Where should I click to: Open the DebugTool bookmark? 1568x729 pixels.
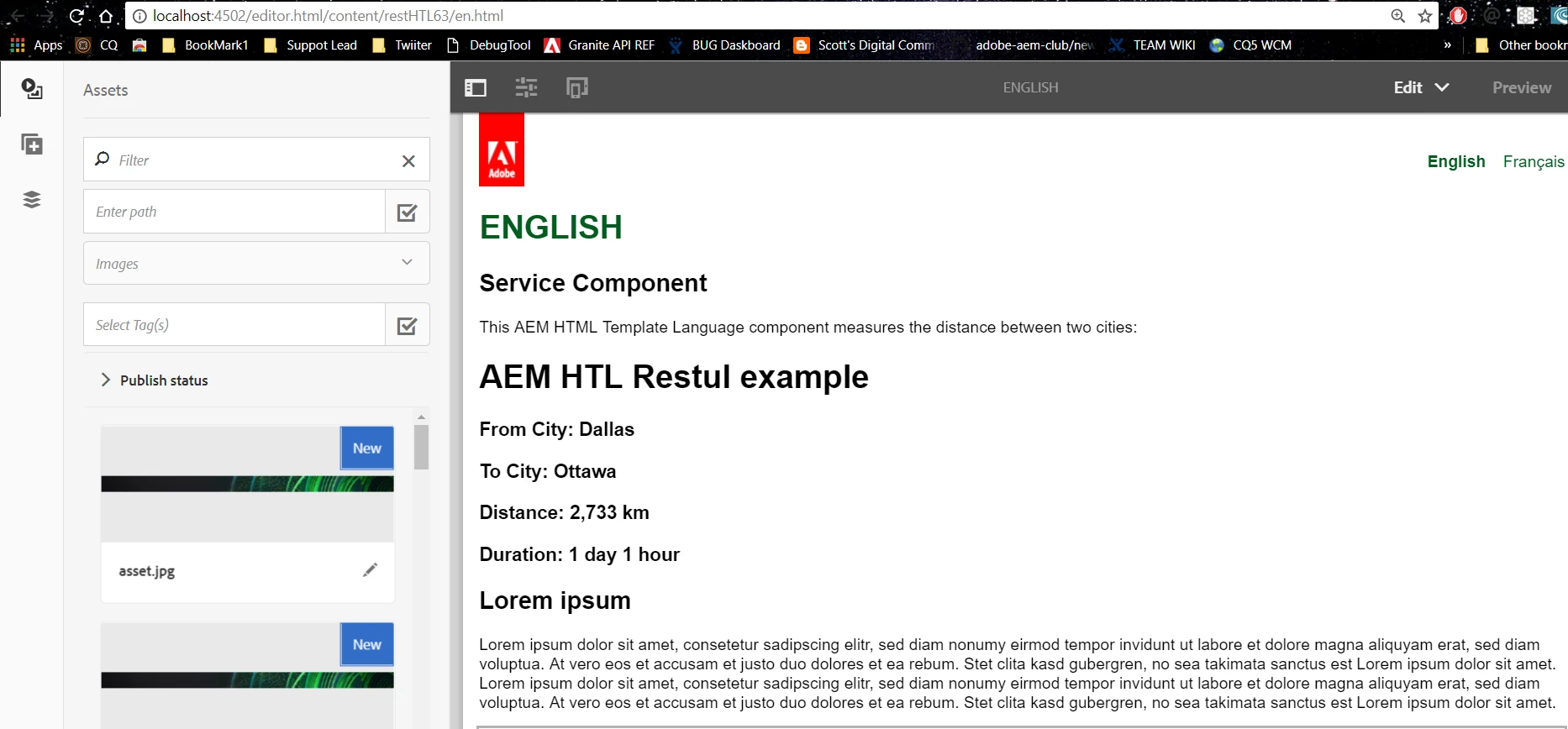489,45
